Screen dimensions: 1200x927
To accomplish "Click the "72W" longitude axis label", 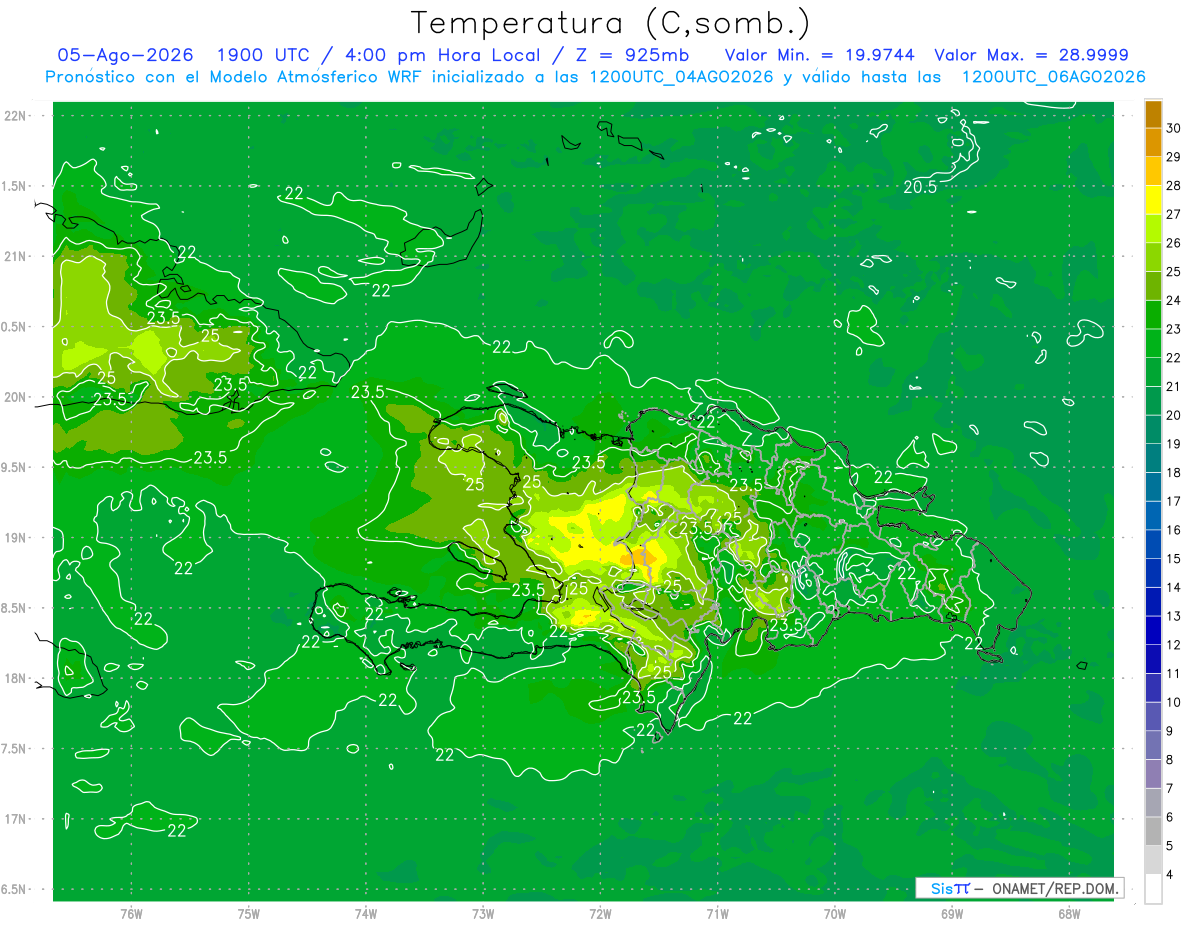I will [600, 913].
